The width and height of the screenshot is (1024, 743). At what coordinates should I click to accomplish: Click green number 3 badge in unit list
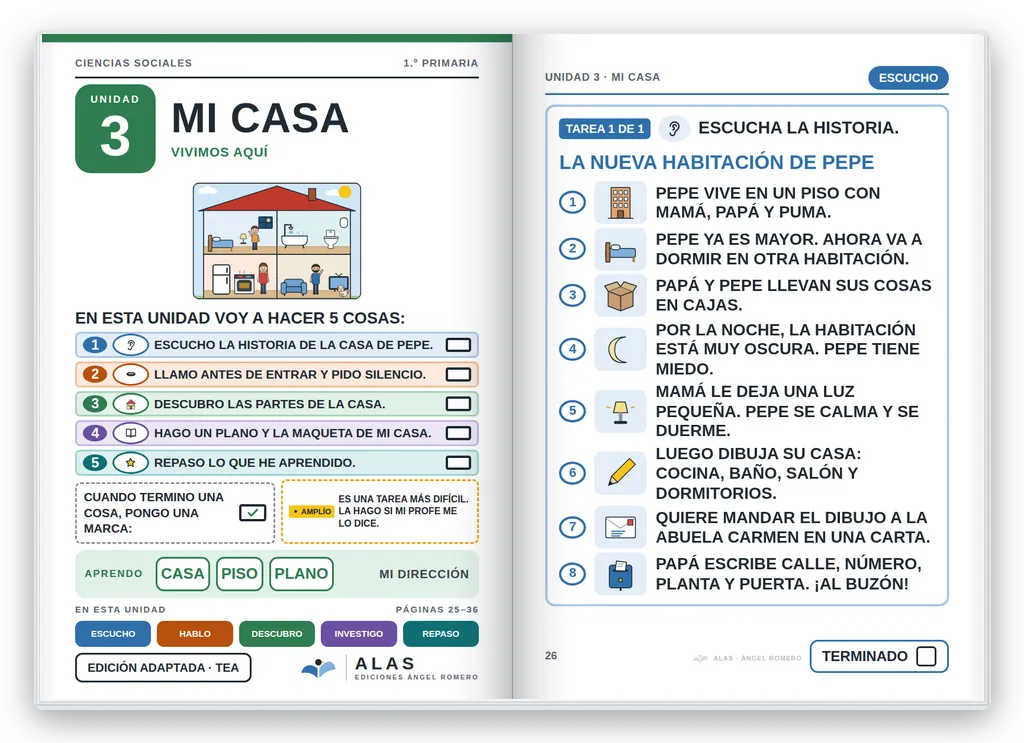point(95,404)
